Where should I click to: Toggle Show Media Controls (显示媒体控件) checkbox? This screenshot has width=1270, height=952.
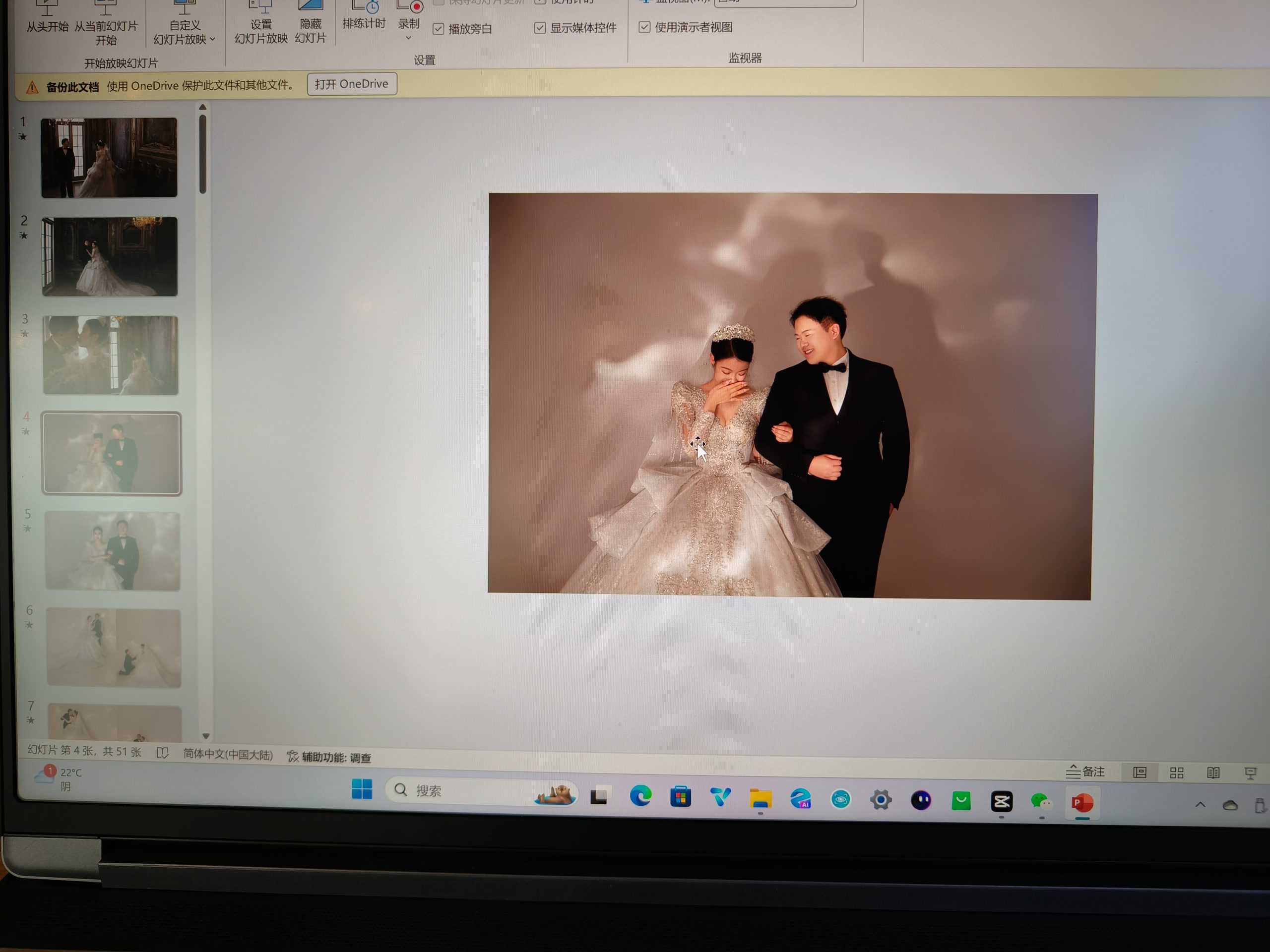point(540,28)
